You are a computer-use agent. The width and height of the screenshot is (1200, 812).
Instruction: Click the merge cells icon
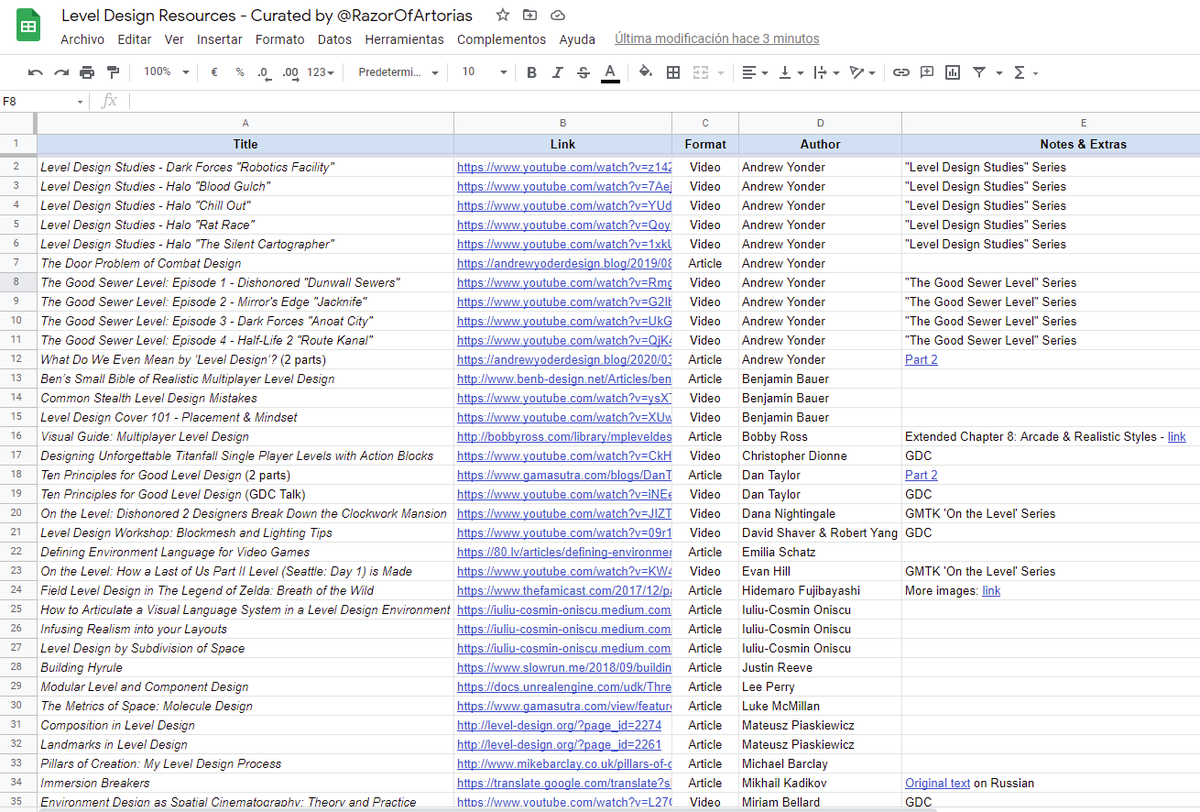pyautogui.click(x=700, y=72)
